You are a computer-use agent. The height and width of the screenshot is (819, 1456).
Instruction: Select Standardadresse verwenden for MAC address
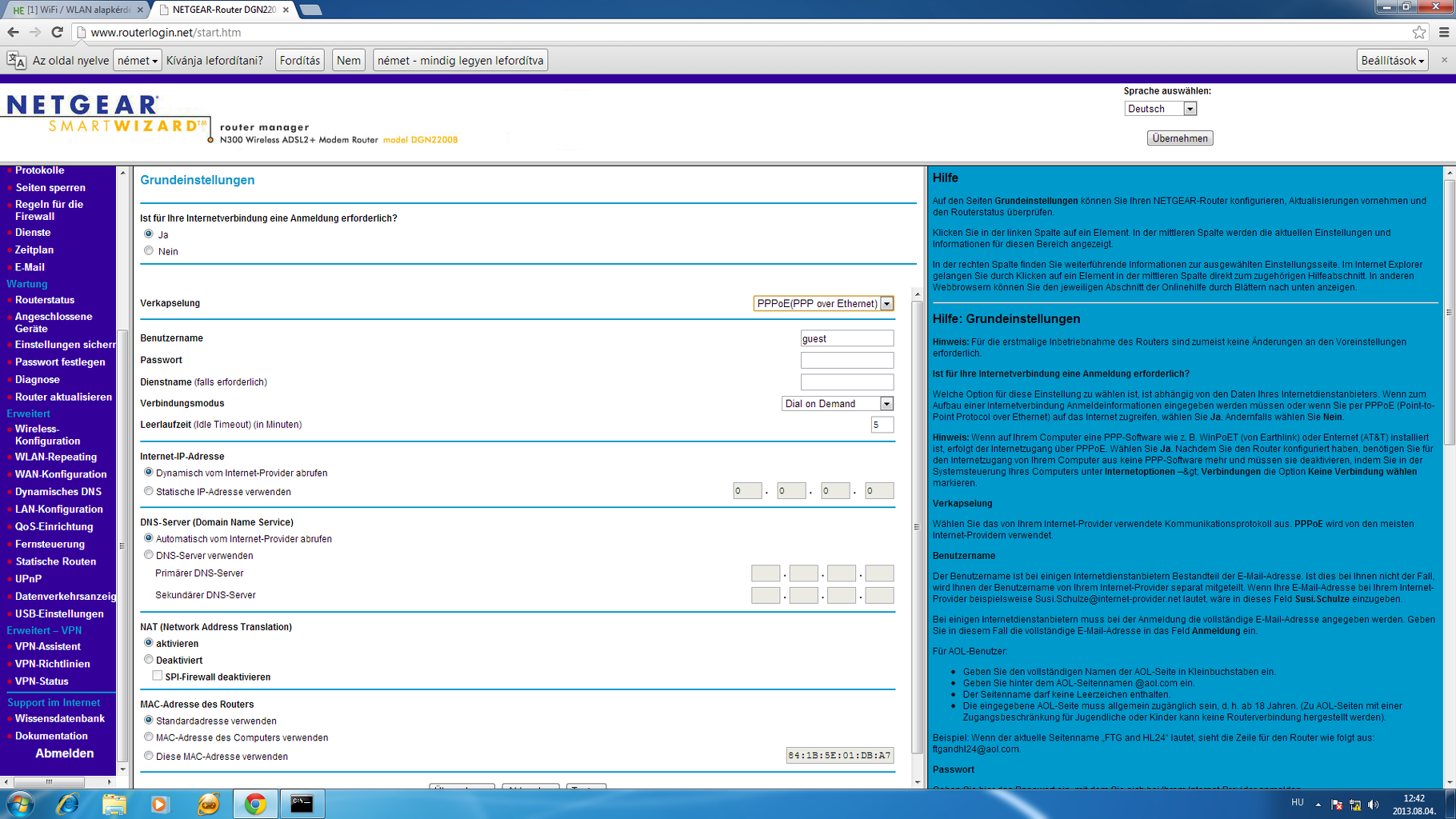point(149,721)
